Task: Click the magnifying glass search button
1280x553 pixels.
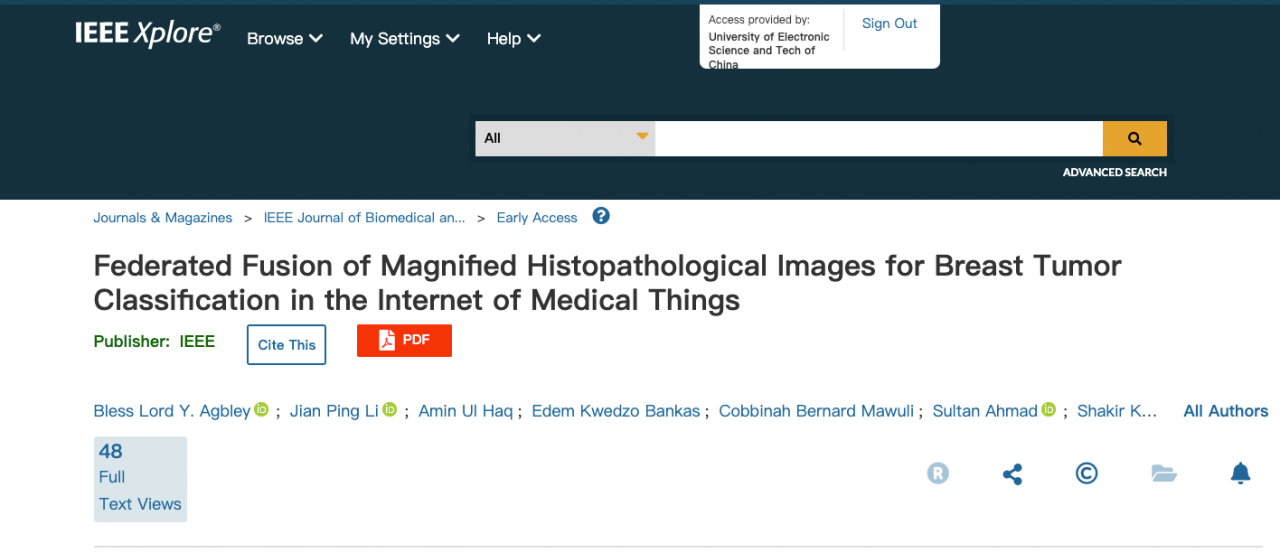Action: pyautogui.click(x=1134, y=139)
